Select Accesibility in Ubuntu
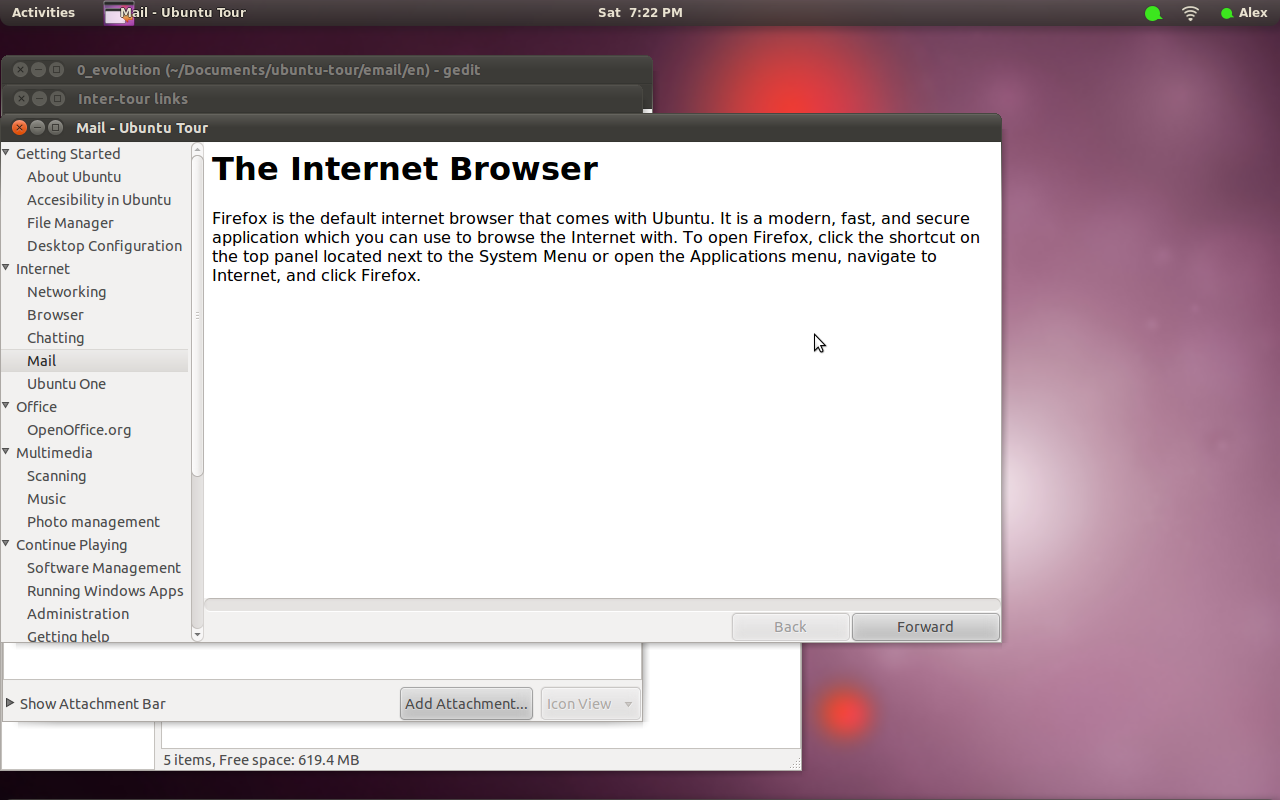 (x=99, y=200)
